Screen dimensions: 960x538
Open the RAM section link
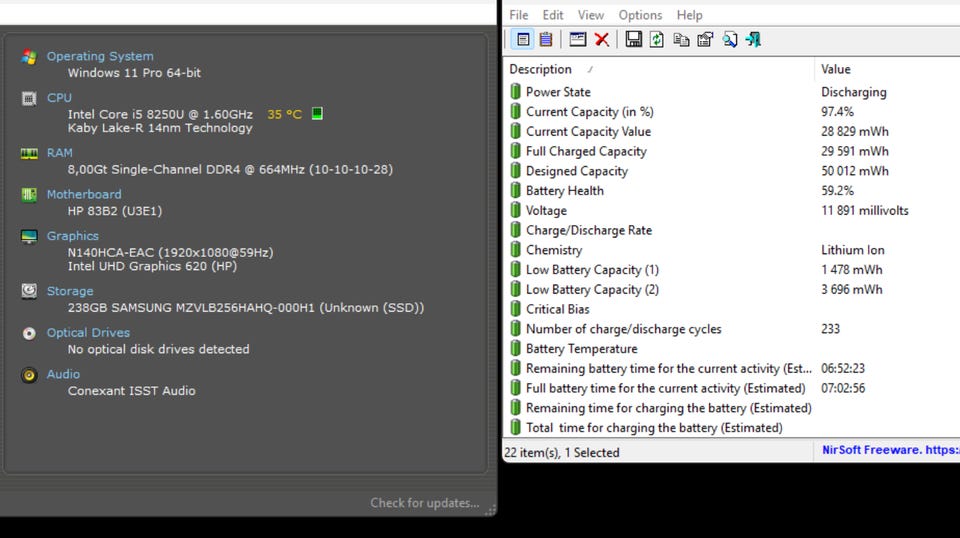click(x=59, y=153)
